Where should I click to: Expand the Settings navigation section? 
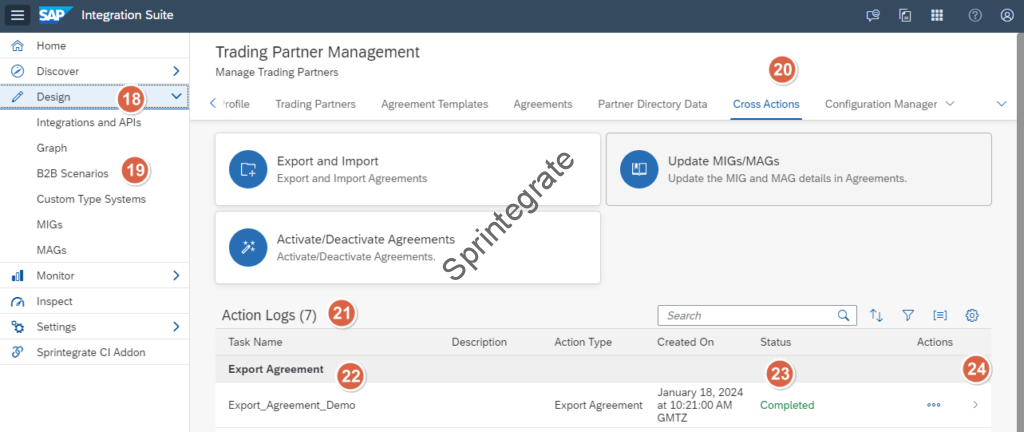[x=176, y=326]
